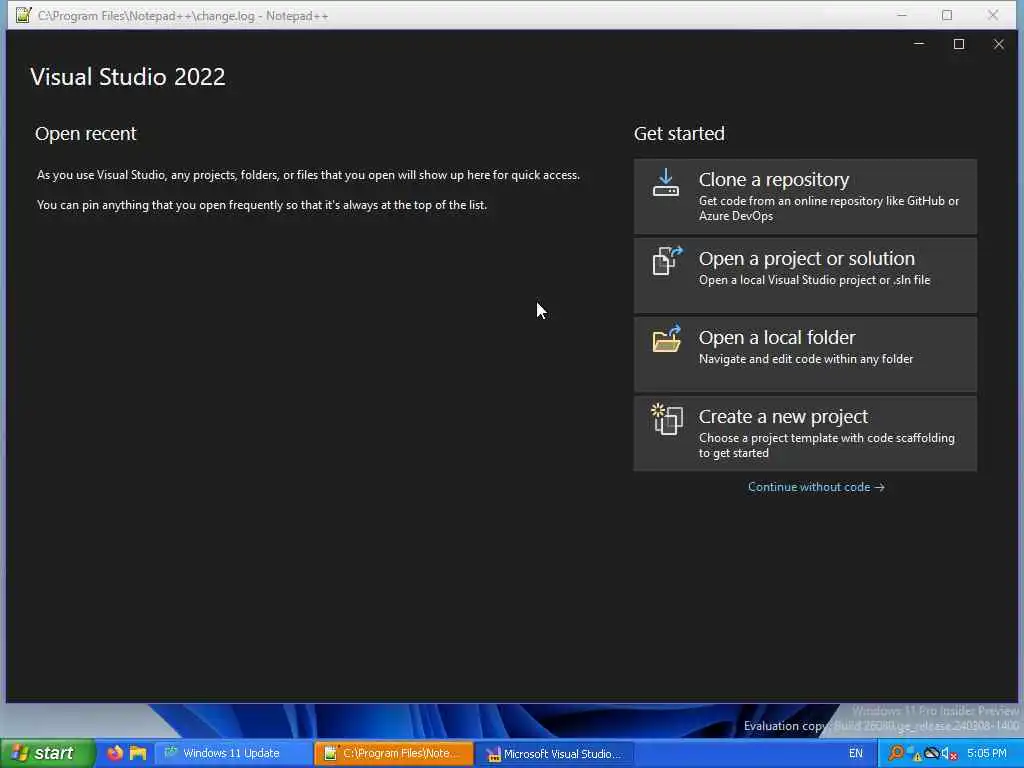
Task: Minimize the Visual Studio 2022 start window
Action: click(919, 44)
